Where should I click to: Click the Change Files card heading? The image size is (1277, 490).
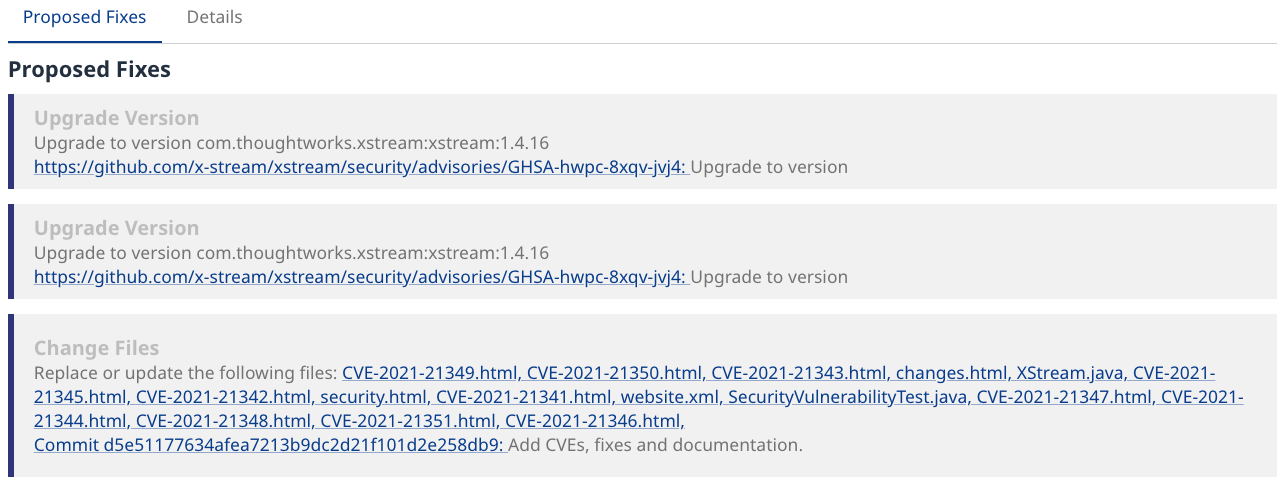point(97,348)
